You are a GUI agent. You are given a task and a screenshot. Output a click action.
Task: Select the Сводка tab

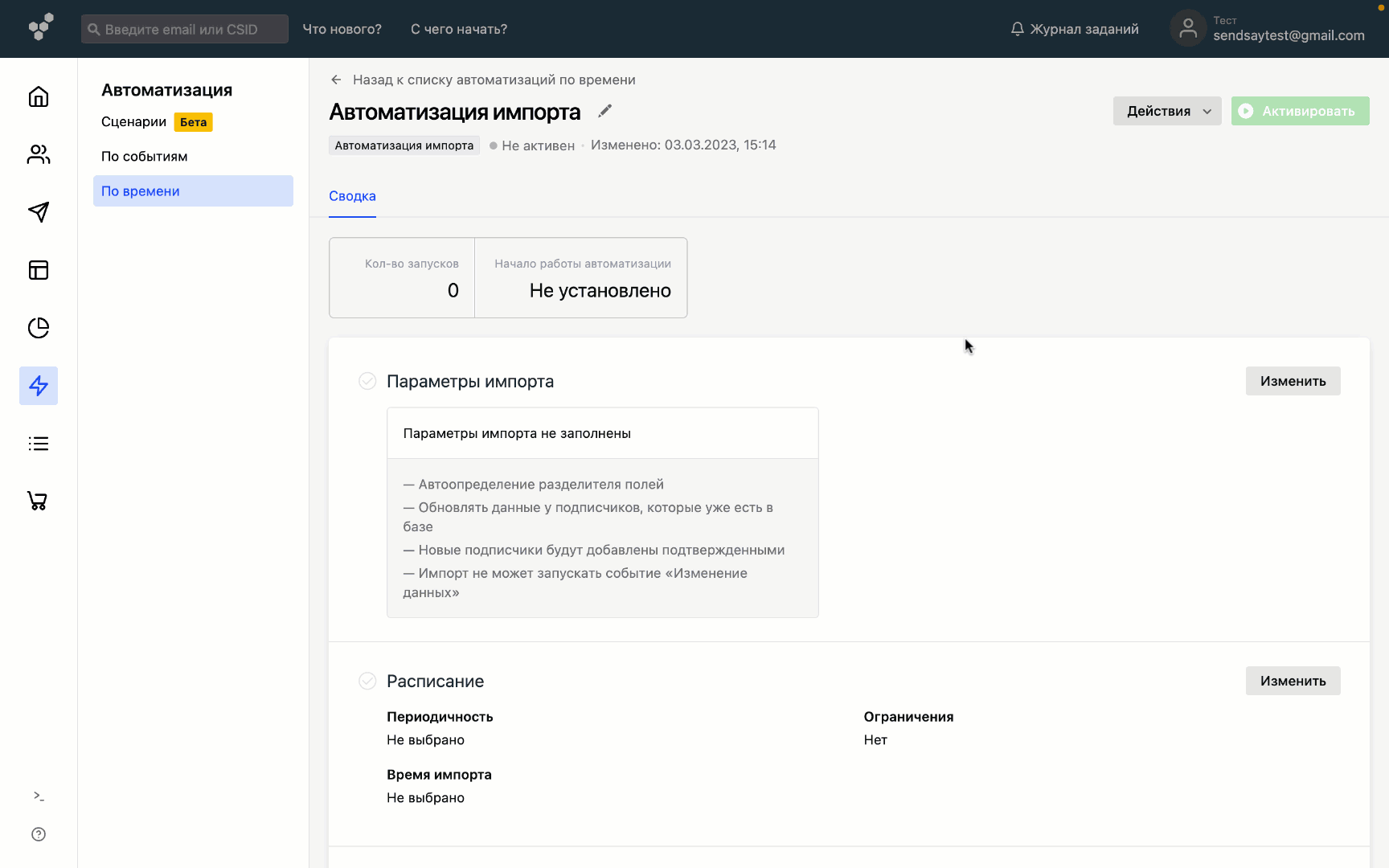[352, 196]
